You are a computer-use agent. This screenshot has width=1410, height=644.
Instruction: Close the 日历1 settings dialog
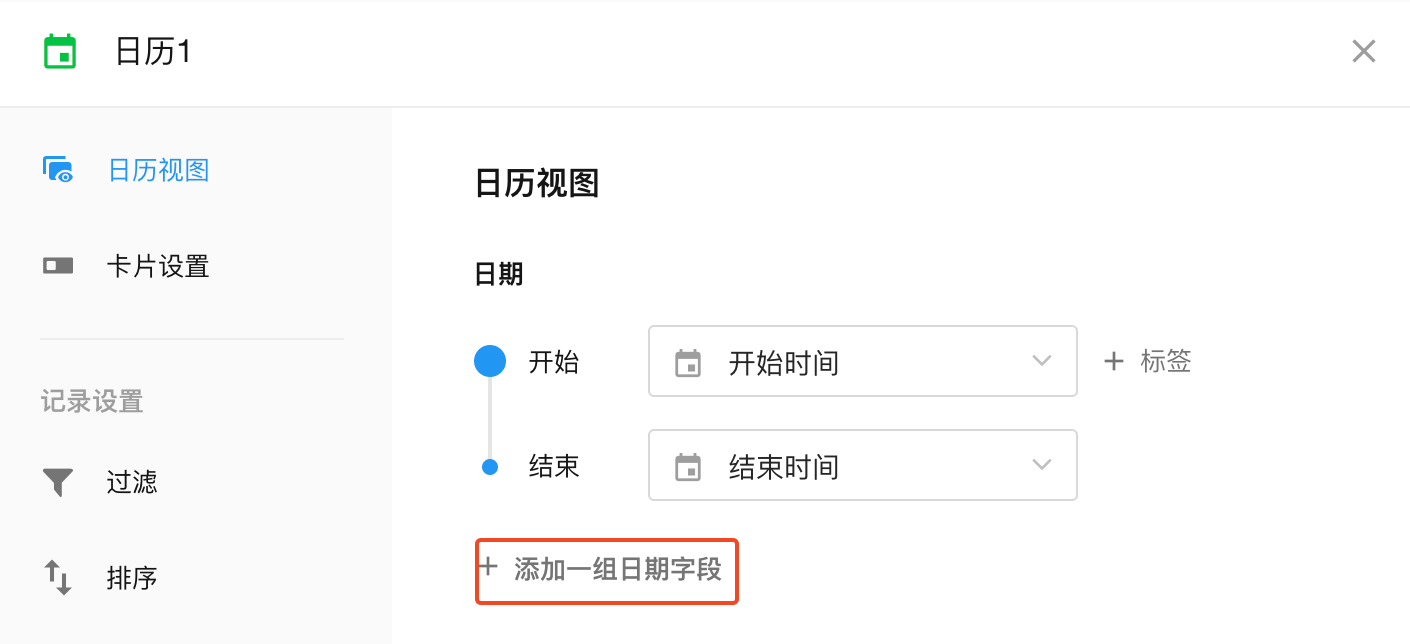point(1363,51)
